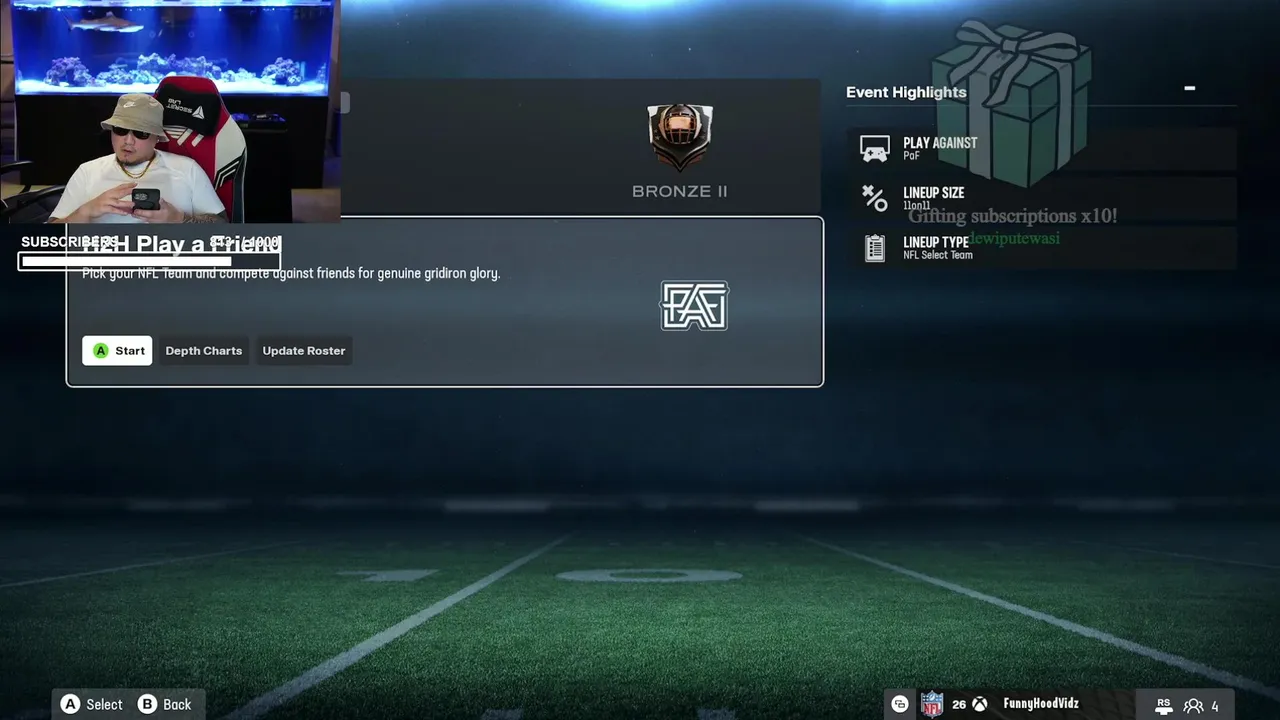Click the B Back prompt icon

[147, 704]
